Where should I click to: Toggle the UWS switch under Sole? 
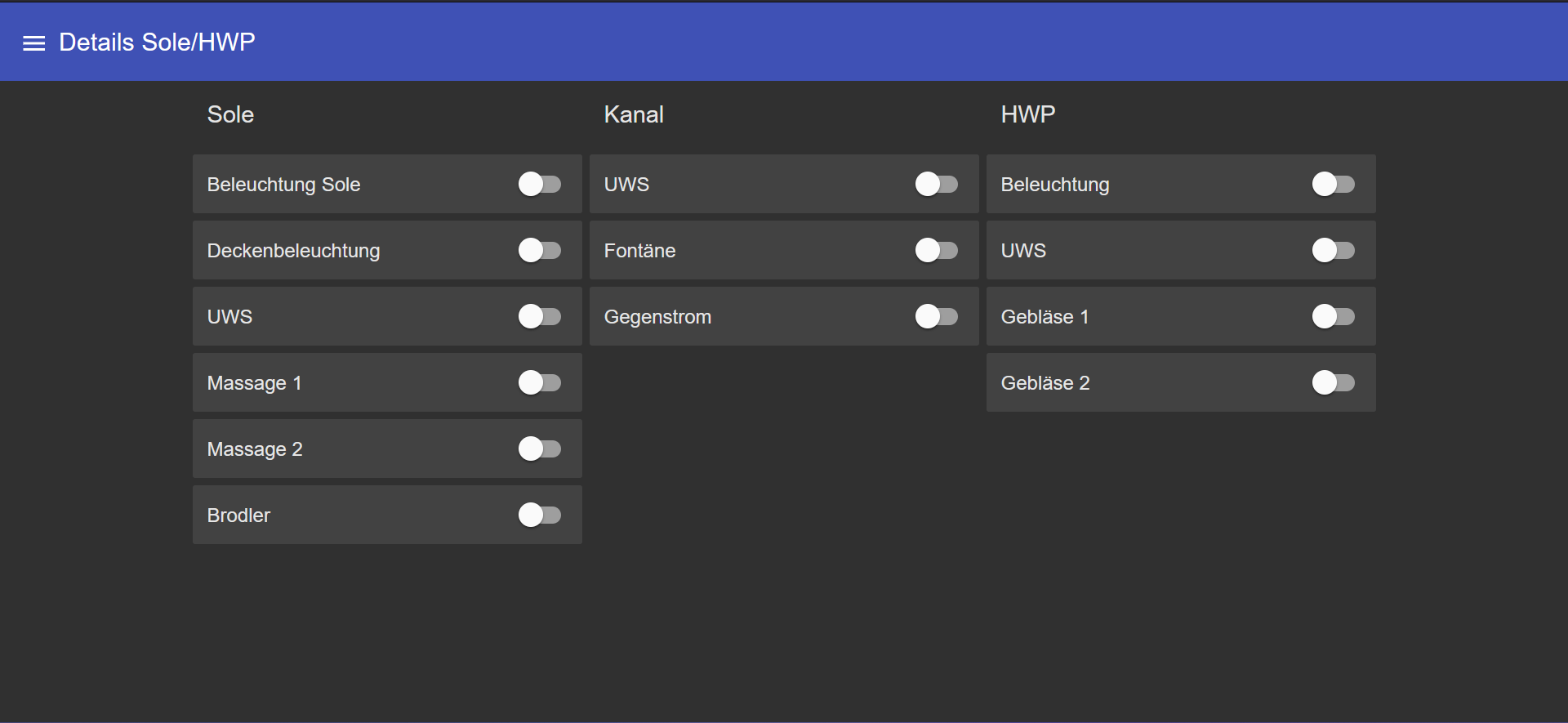click(x=540, y=316)
